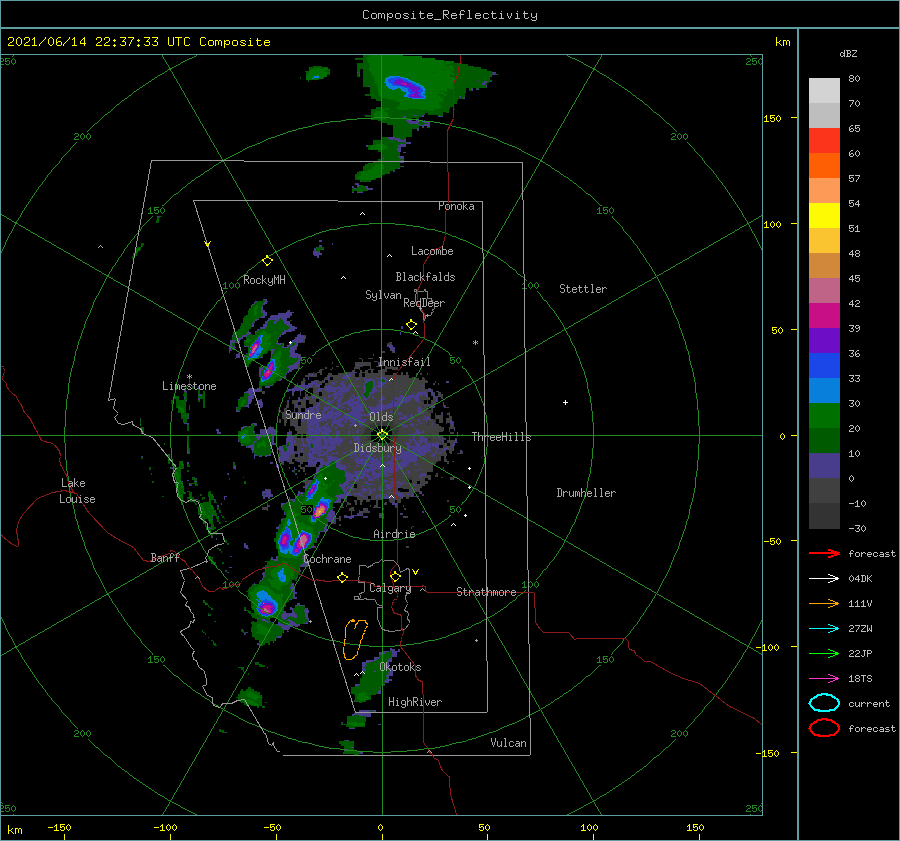Click the RockyMH label

[x=264, y=280]
